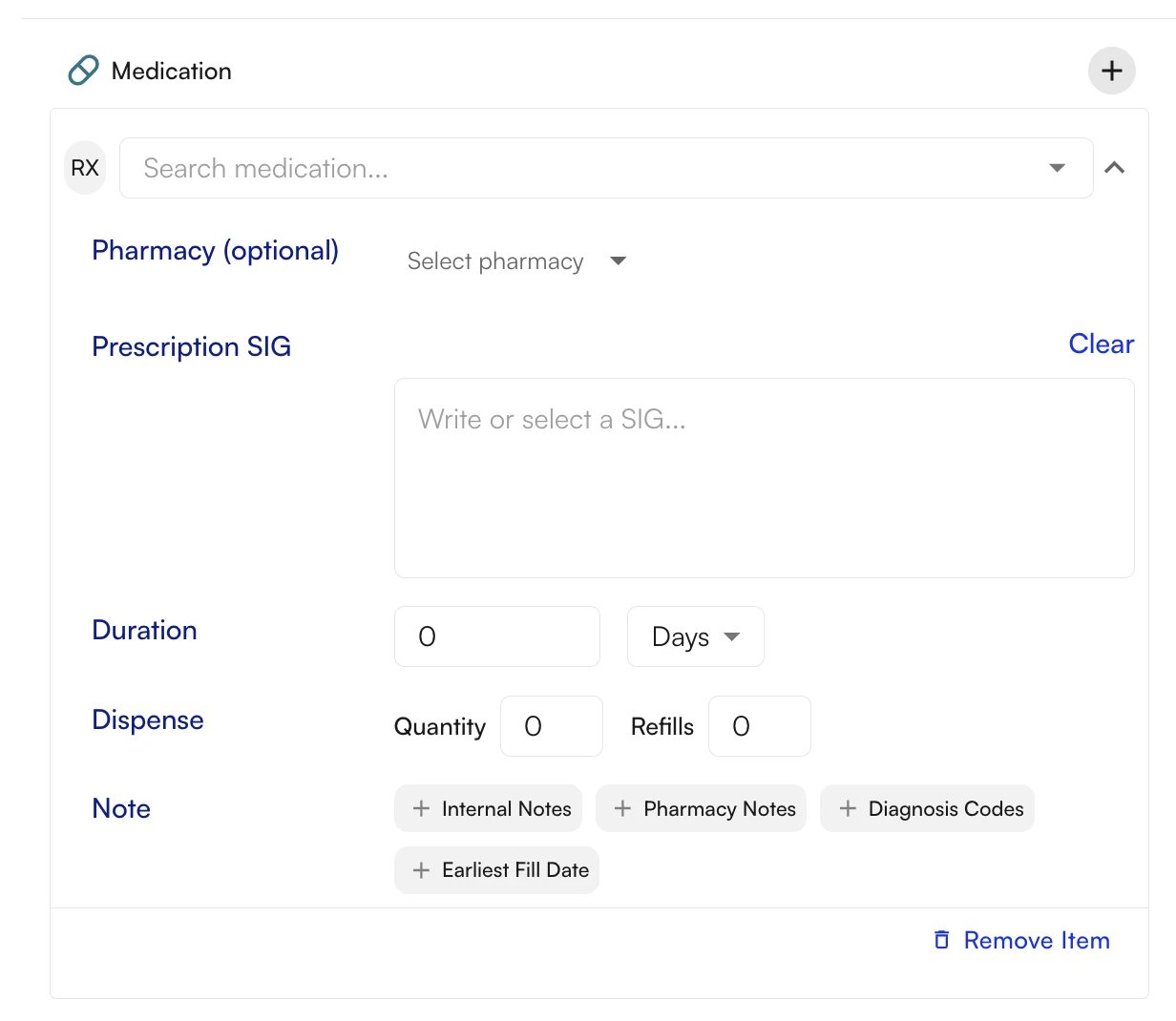Screen dimensions: 1176x1021
Task: Collapse the medication item with chevron
Action: pyautogui.click(x=1114, y=168)
